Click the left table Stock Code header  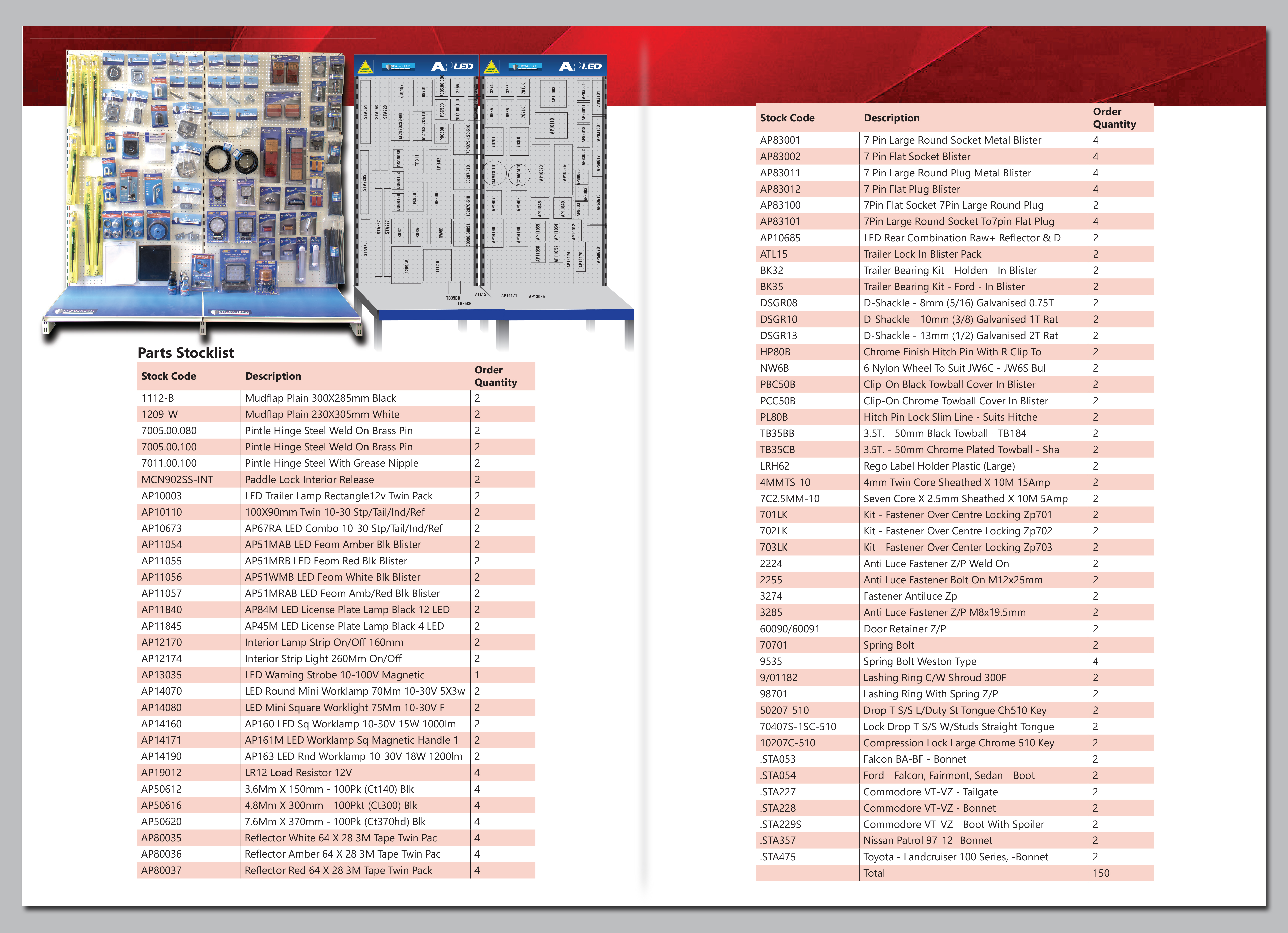(169, 376)
